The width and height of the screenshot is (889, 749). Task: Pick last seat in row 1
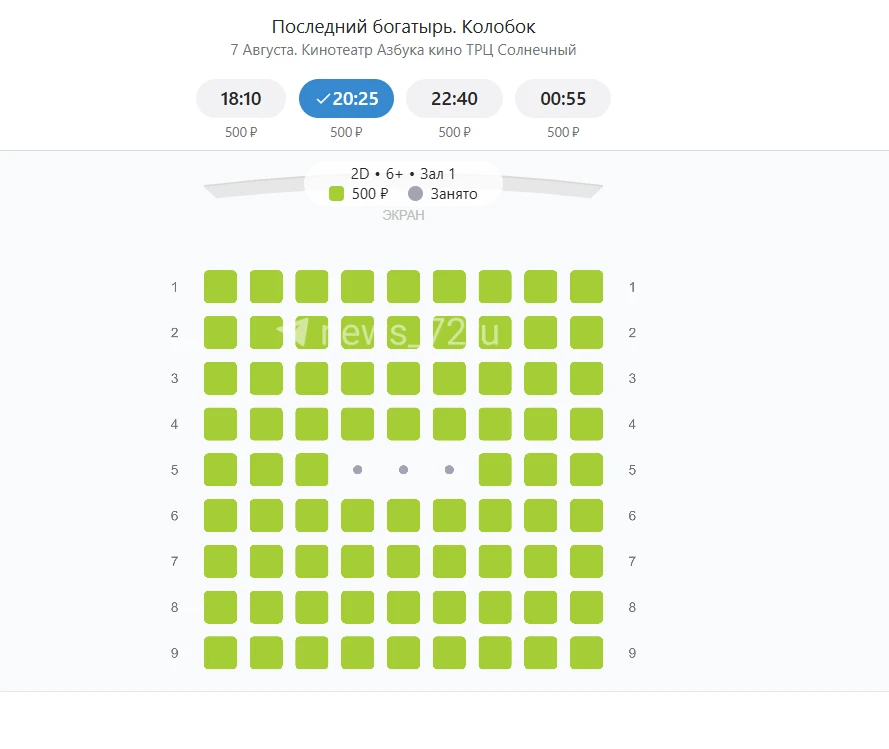586,287
